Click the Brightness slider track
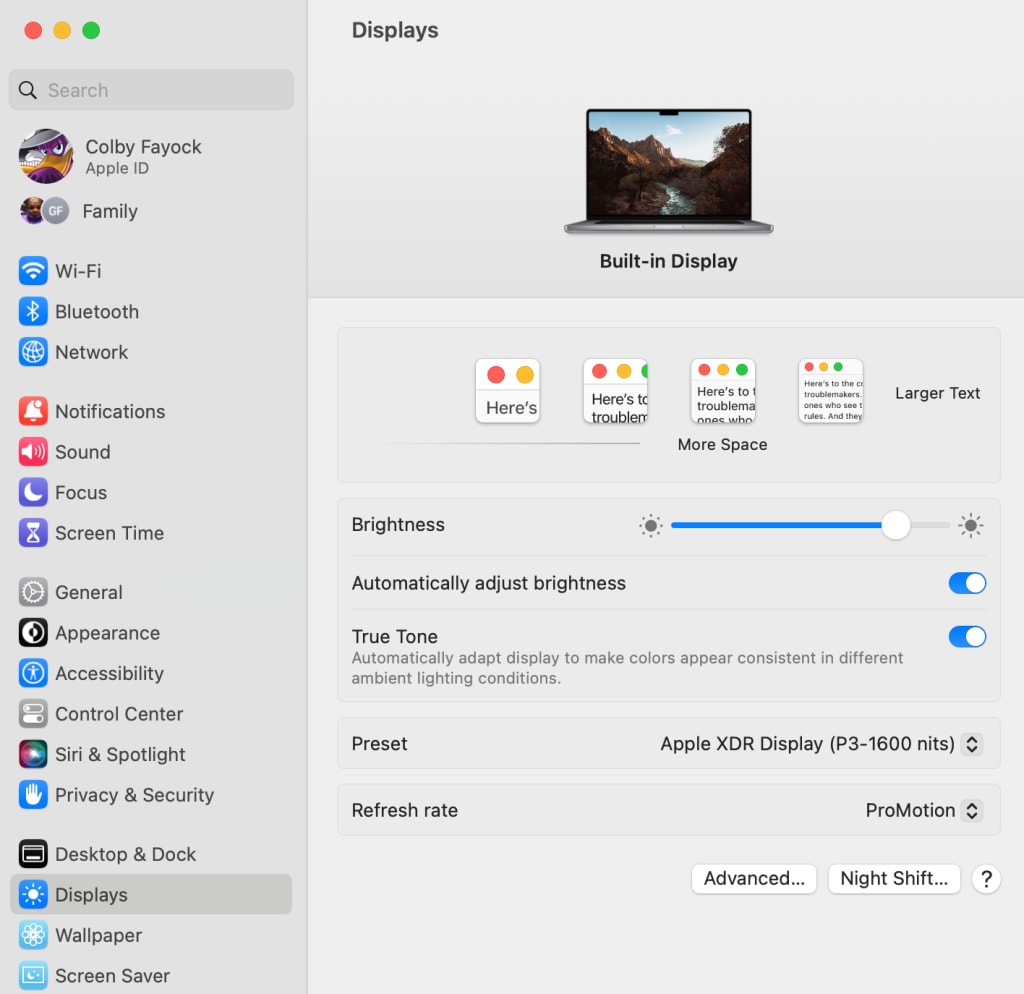 (810, 525)
